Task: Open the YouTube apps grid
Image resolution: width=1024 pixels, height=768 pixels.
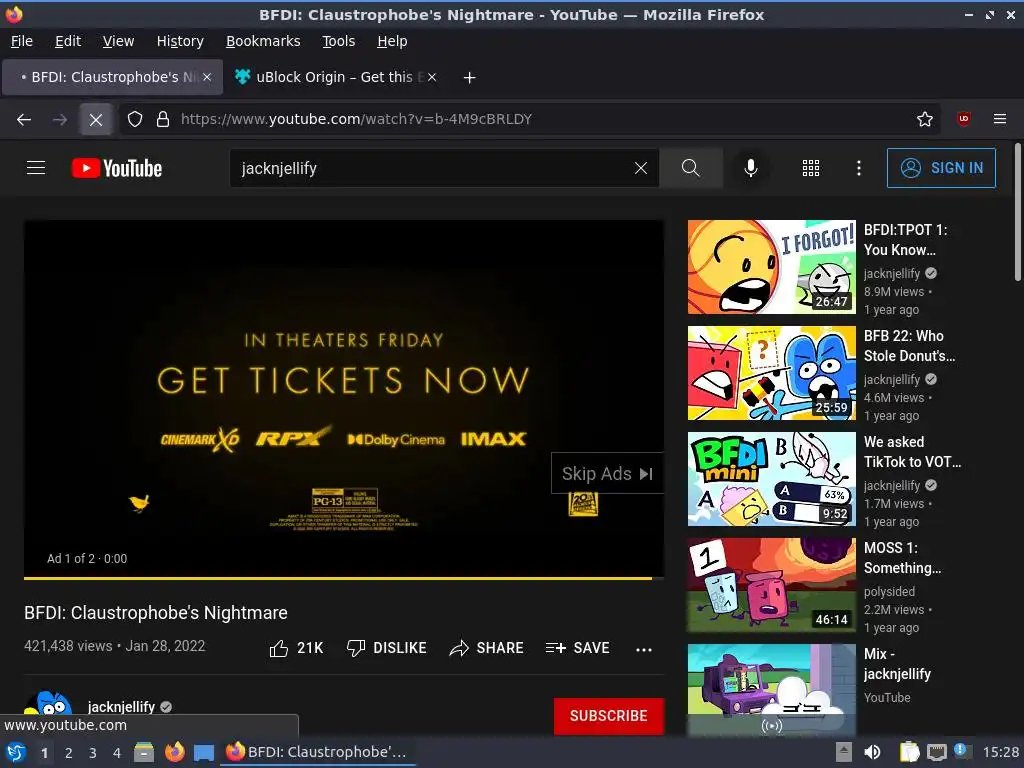Action: click(x=810, y=168)
